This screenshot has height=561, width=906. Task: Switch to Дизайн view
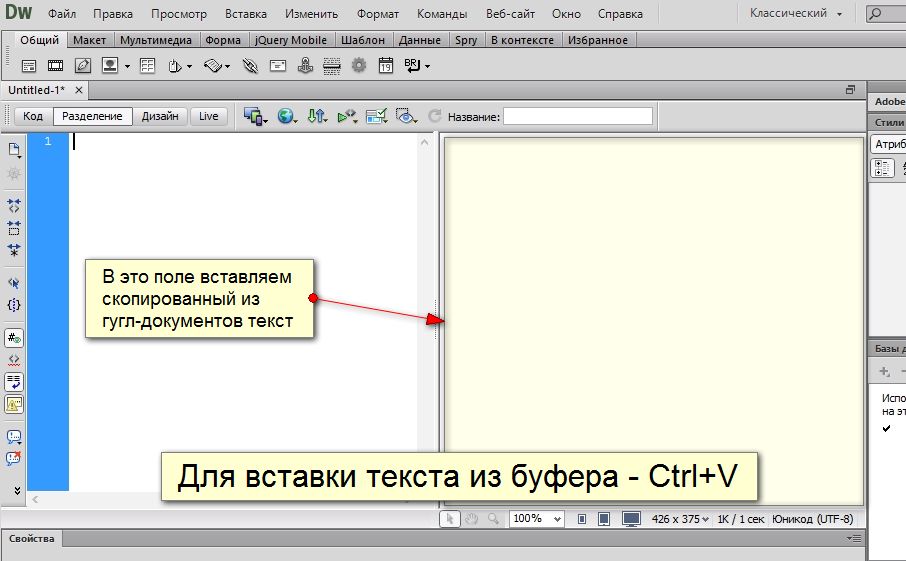coord(160,116)
